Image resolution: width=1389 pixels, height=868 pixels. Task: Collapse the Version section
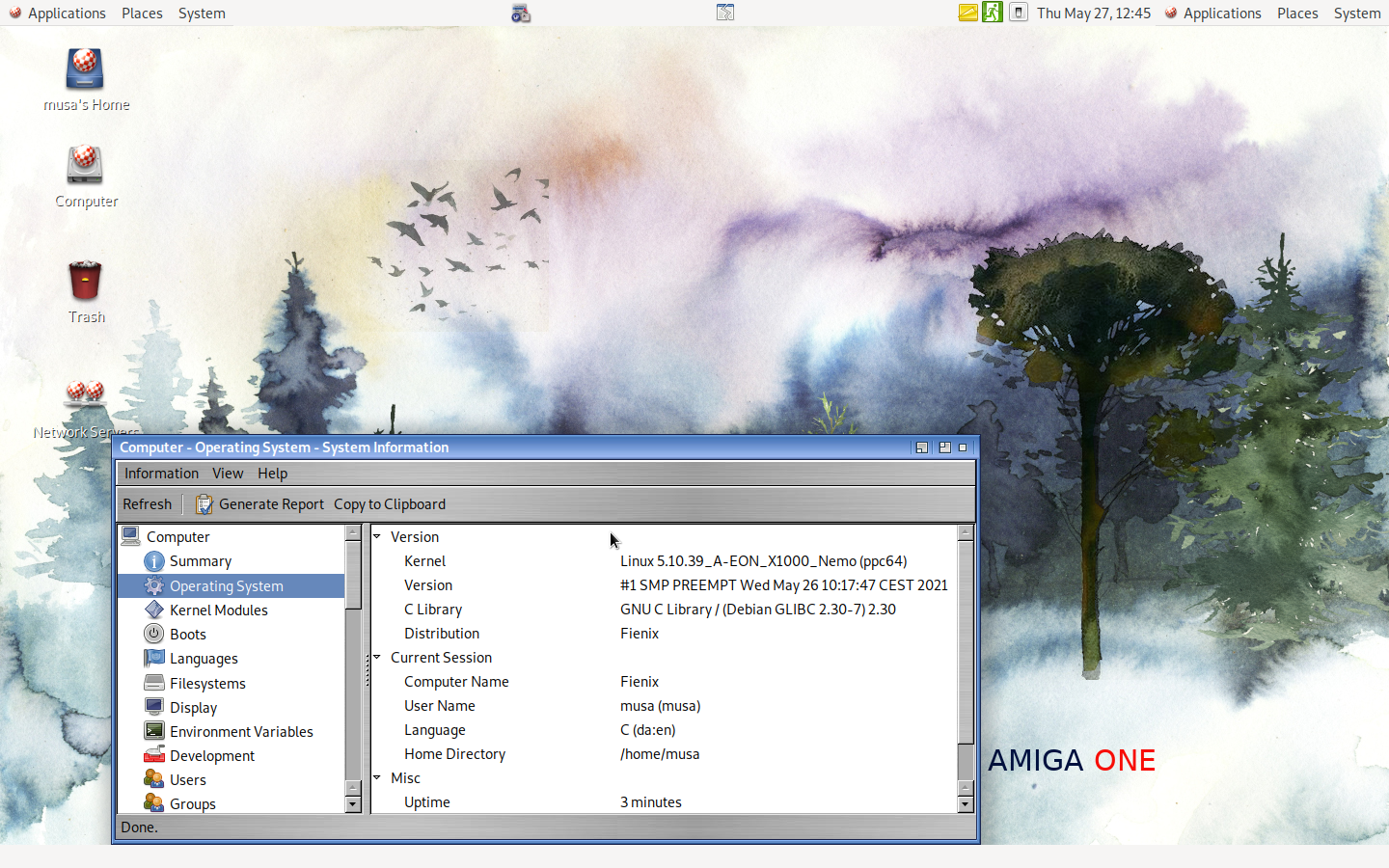(377, 536)
